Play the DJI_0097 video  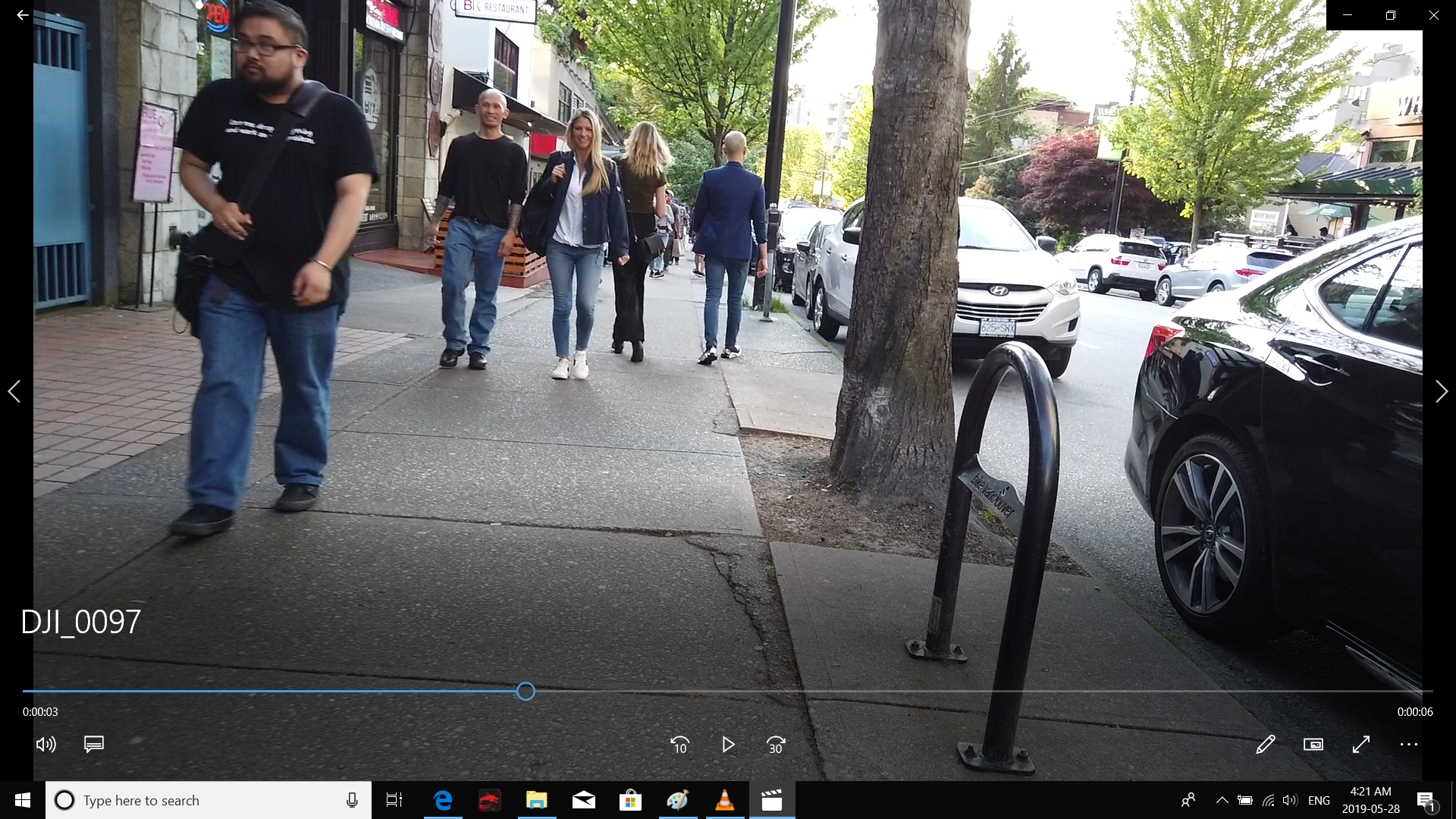click(728, 745)
